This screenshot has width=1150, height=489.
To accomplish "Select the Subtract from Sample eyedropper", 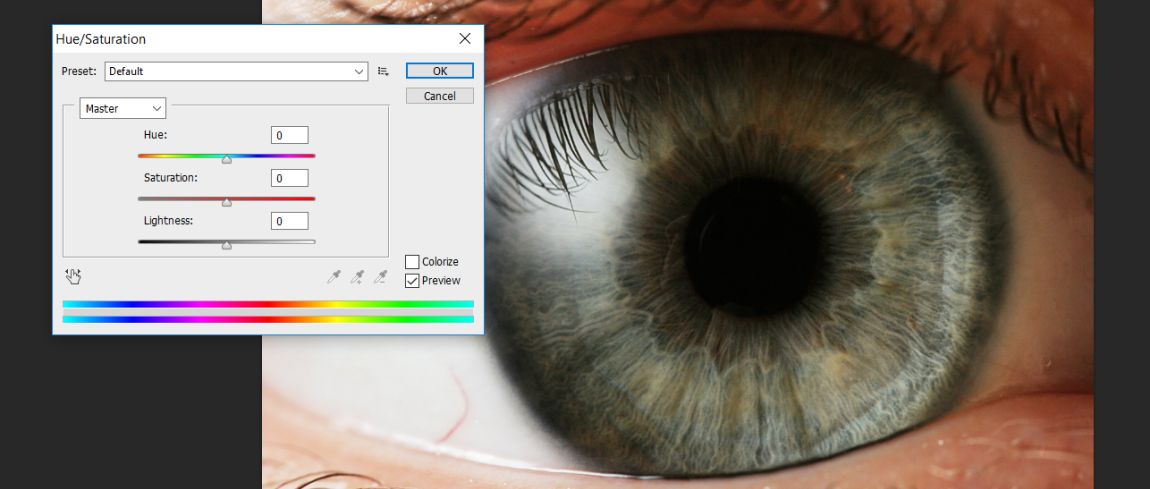I will coord(381,276).
